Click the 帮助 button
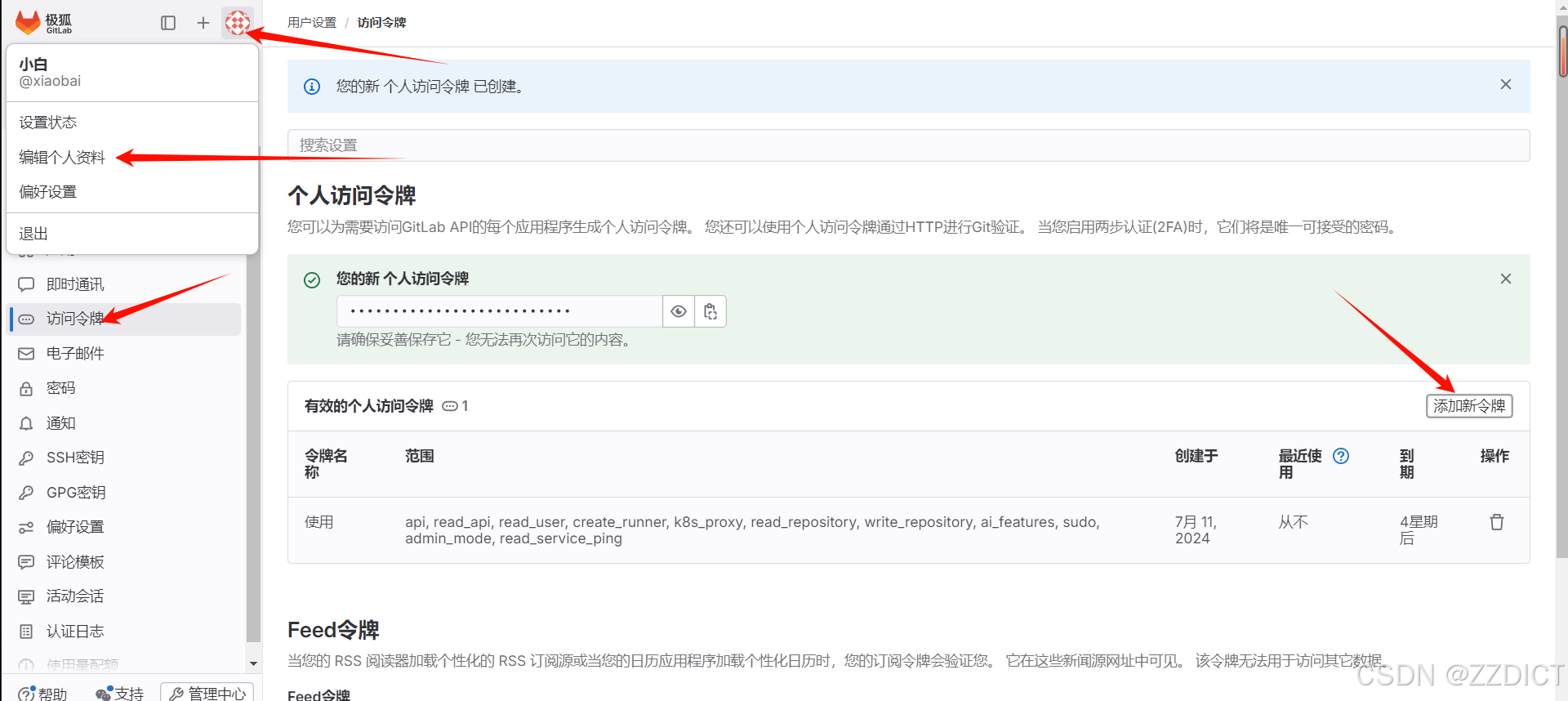Screen dimensions: 1568x701 coord(43,694)
